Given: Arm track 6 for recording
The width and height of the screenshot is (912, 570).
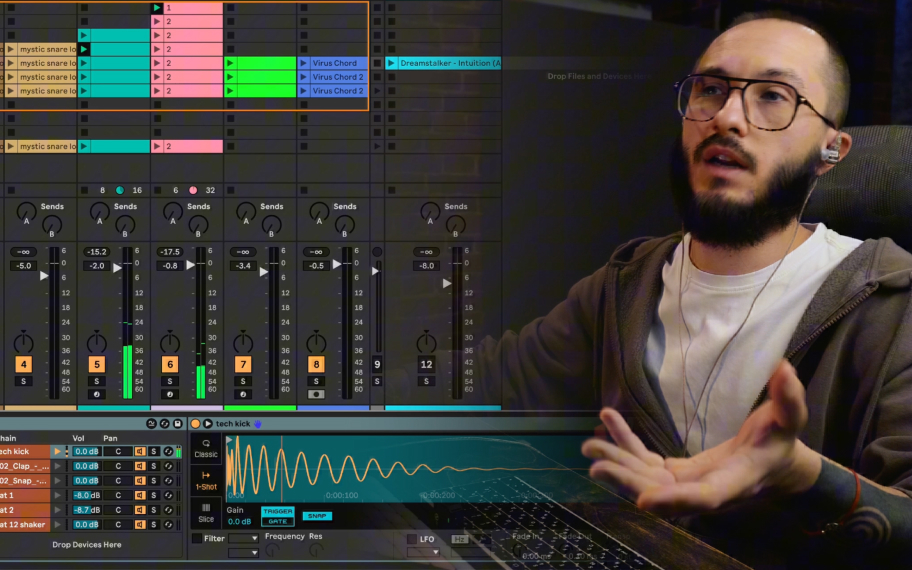Looking at the screenshot, I should coord(170,394).
